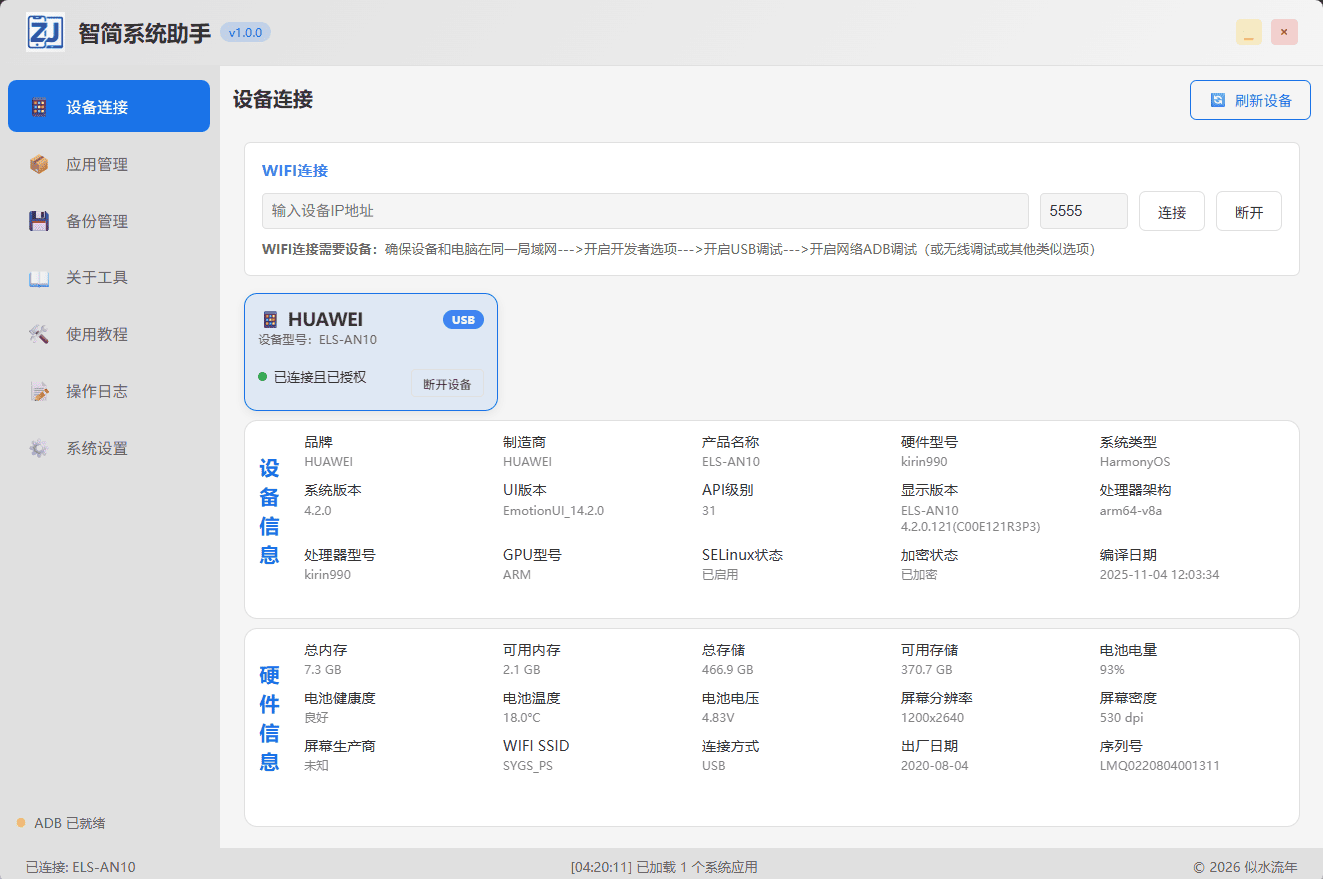Open 系统设置 from the sidebar
The image size is (1323, 879).
[x=109, y=449]
